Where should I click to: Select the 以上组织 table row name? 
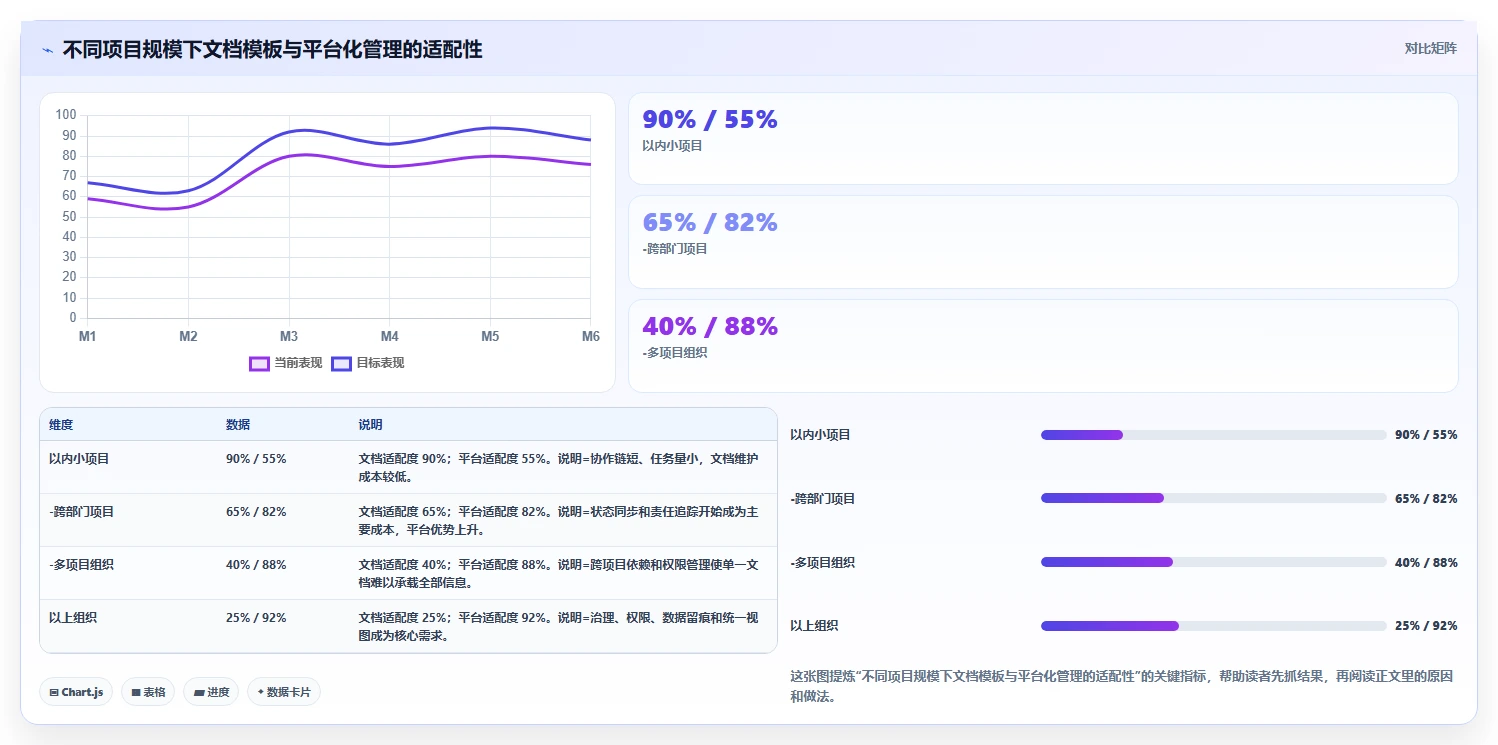(73, 618)
